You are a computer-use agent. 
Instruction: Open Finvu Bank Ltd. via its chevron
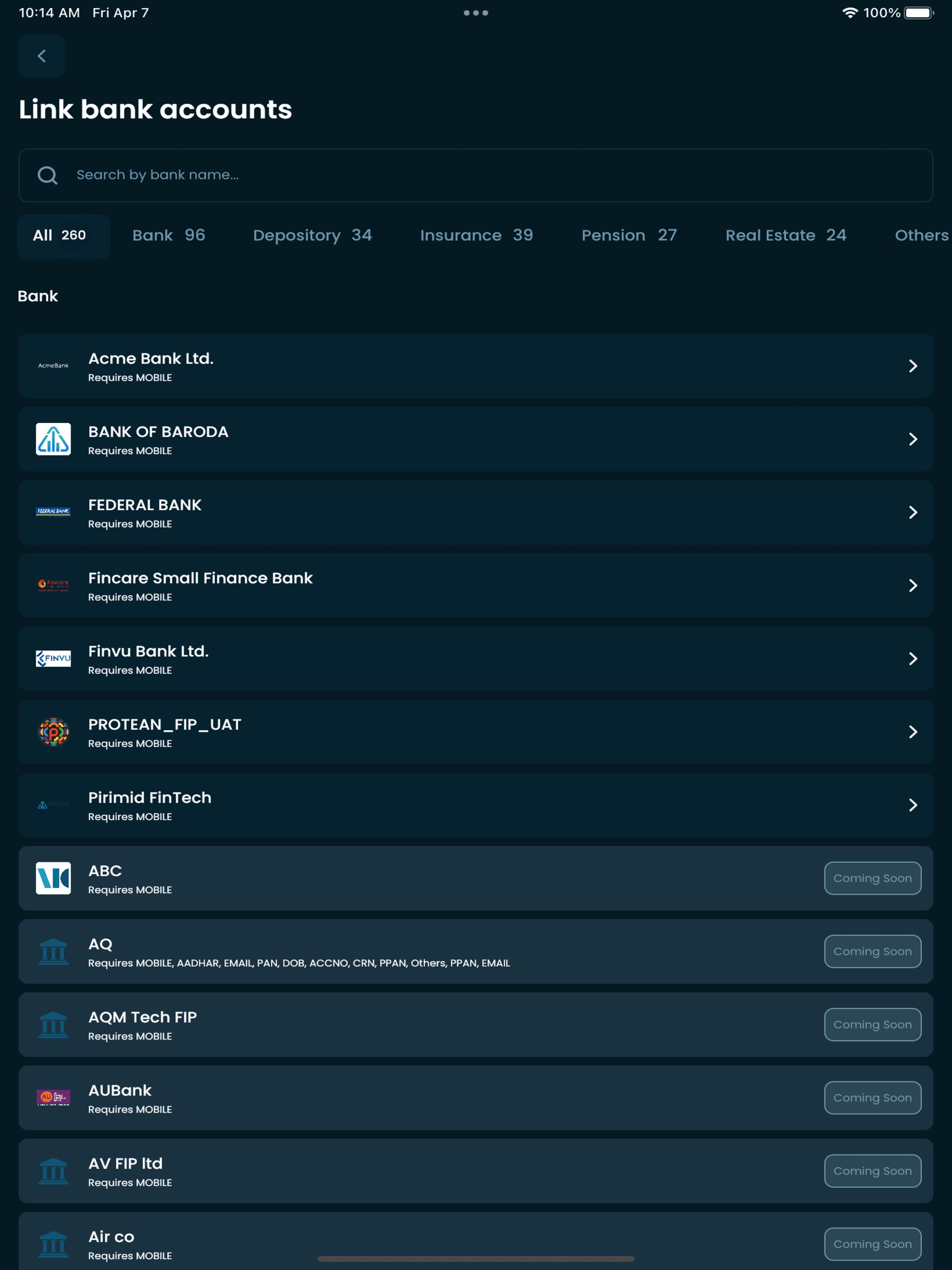pos(913,659)
